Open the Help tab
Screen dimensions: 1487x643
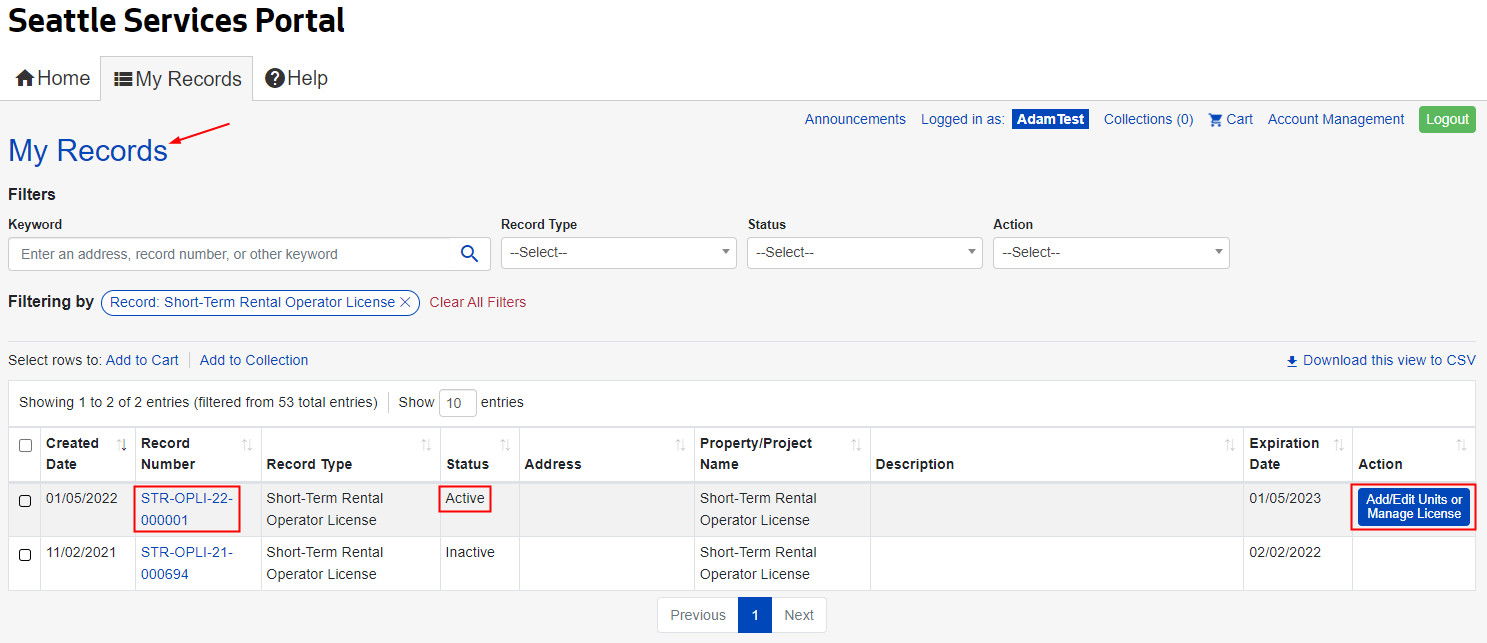click(296, 78)
